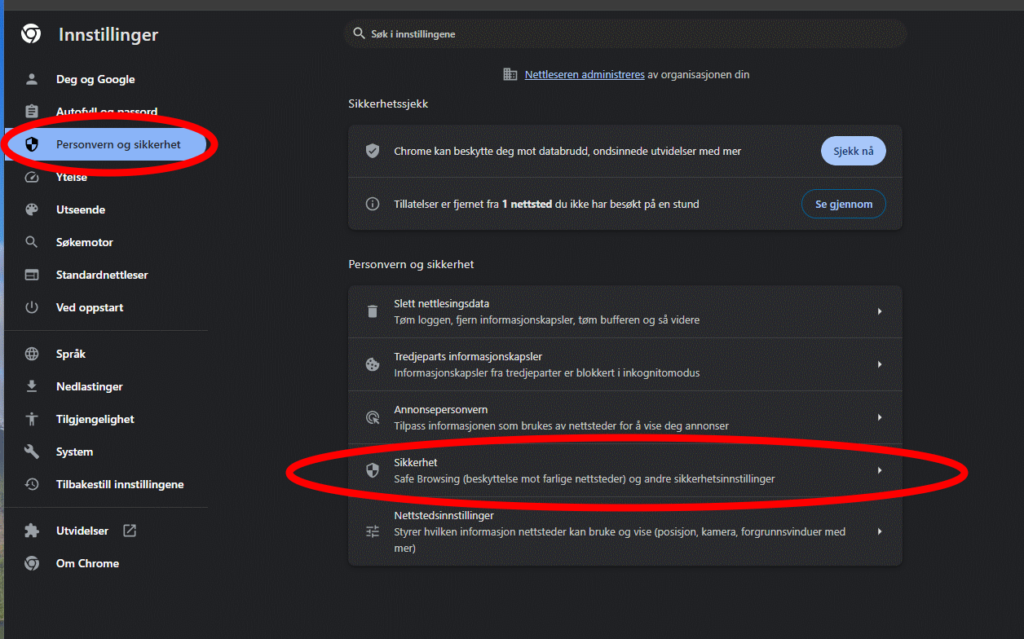Expand Slett nettlesingsdata with its arrow
1024x639 pixels.
[x=880, y=312]
